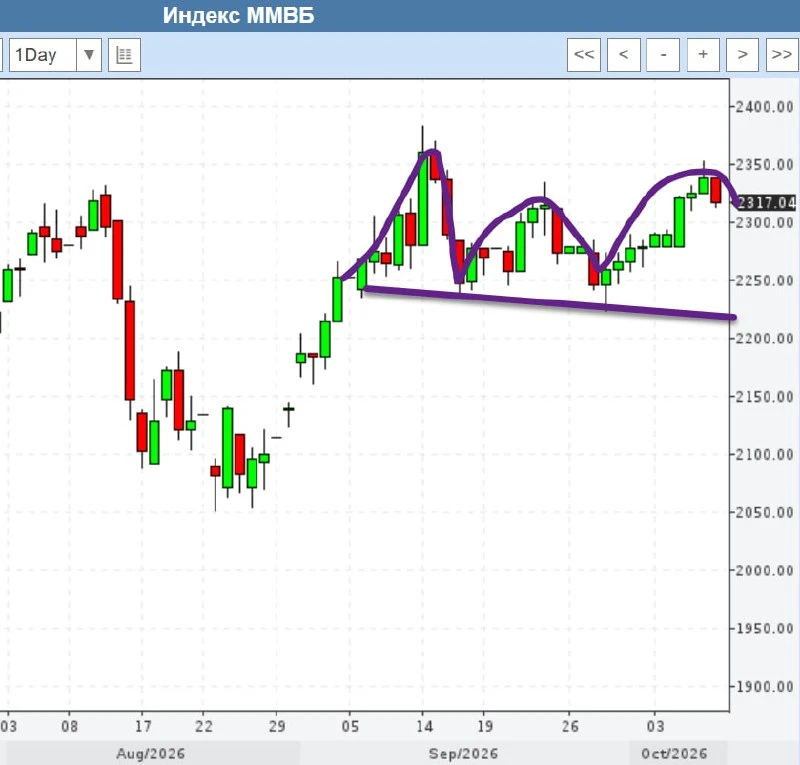The height and width of the screenshot is (765, 800).
Task: Click the 2000.00 price axis label
Action: point(764,570)
